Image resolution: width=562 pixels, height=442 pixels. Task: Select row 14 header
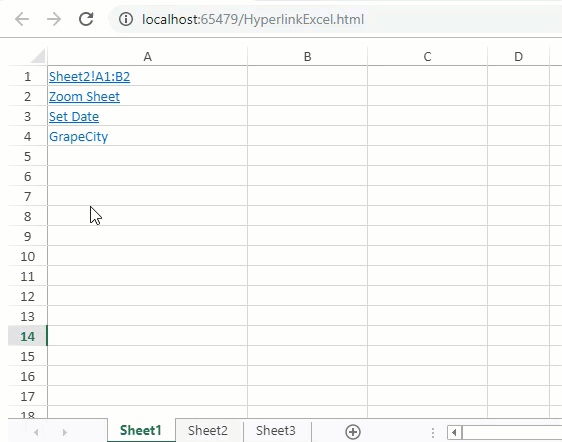(28, 336)
